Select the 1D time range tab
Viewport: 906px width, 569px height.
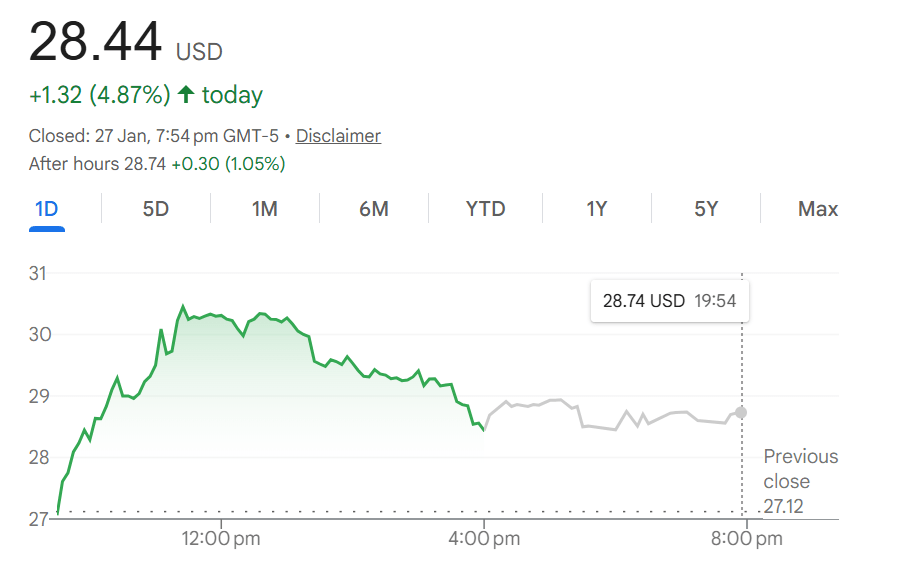click(46, 209)
